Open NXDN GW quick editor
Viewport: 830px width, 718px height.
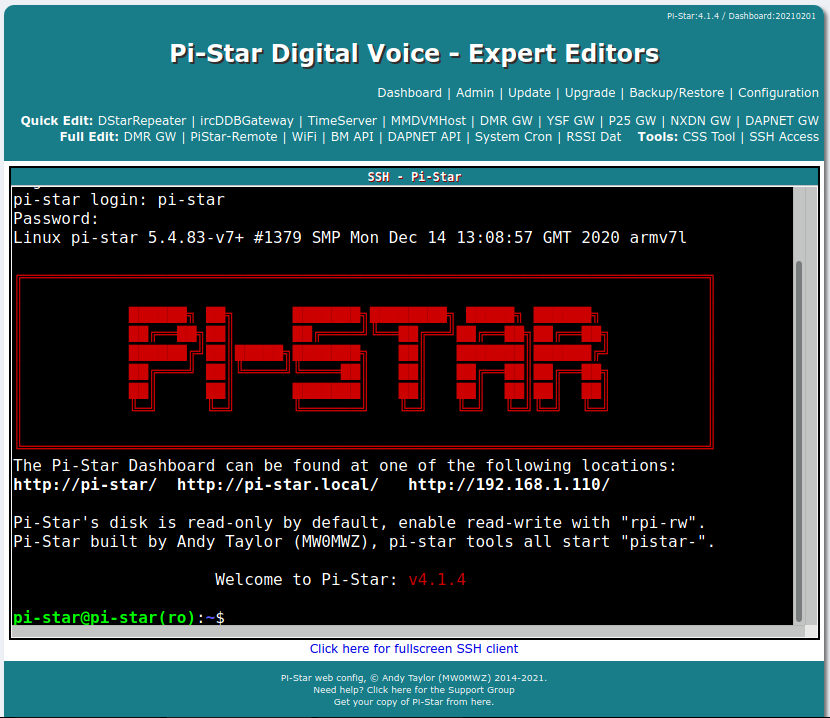click(700, 121)
